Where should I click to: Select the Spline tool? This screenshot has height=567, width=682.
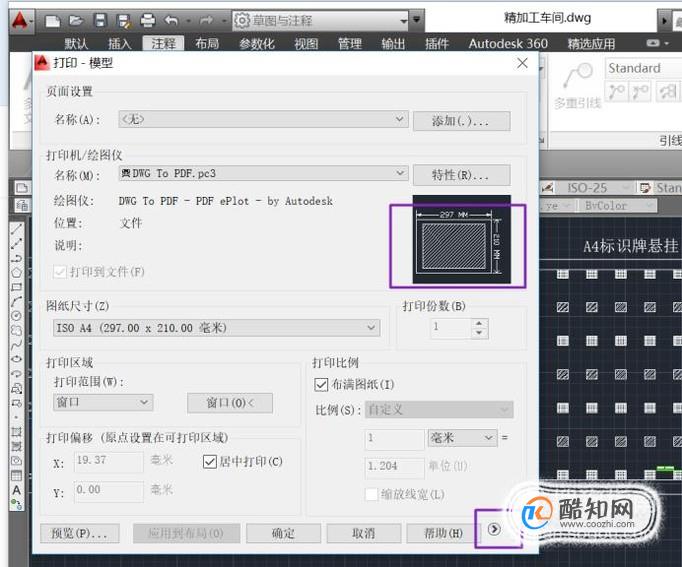click(16, 345)
